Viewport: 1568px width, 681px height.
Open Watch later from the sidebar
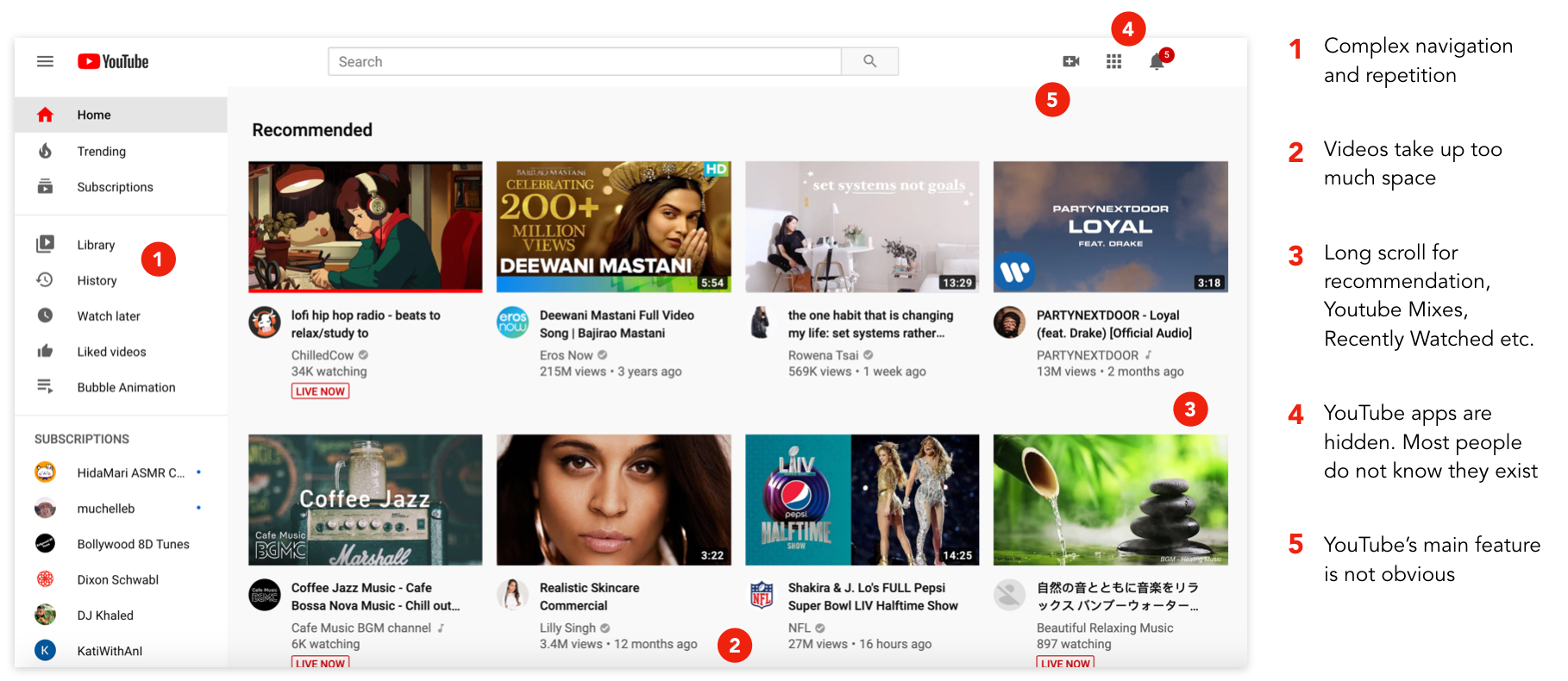(121, 316)
